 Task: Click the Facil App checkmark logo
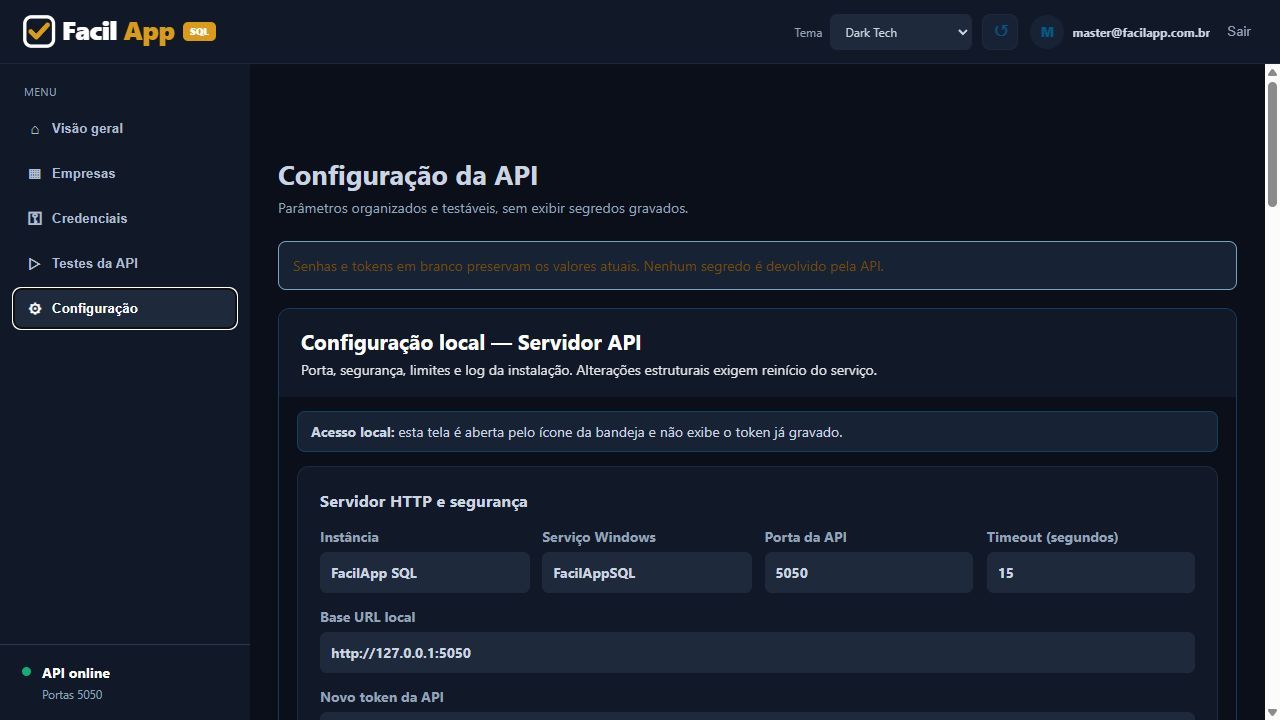(39, 32)
